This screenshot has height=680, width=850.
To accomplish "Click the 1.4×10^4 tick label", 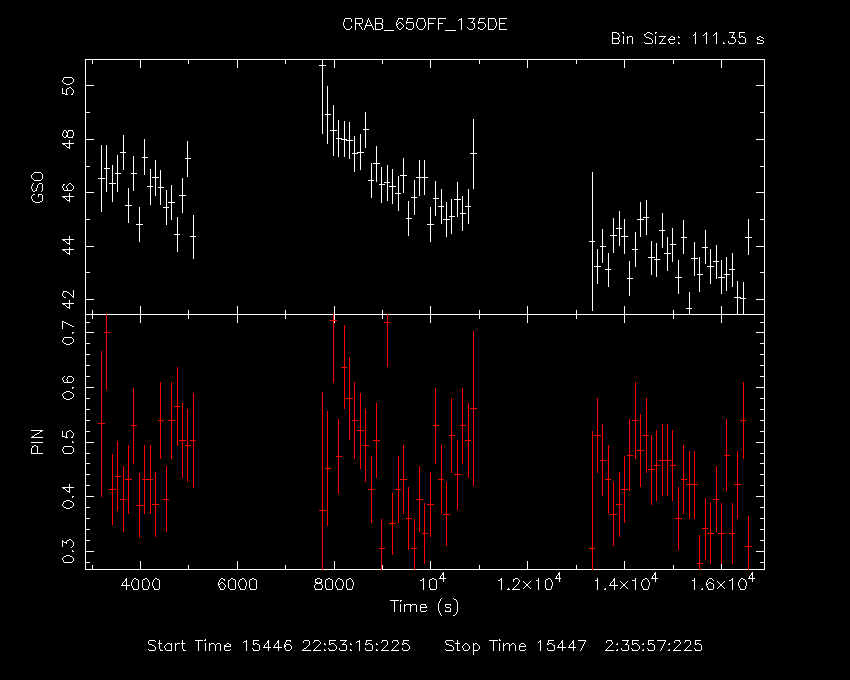I will pyautogui.click(x=626, y=582).
